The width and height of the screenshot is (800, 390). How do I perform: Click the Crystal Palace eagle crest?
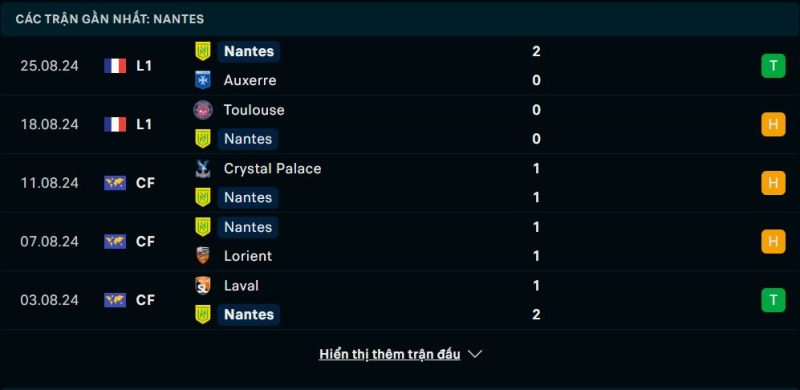(x=203, y=168)
